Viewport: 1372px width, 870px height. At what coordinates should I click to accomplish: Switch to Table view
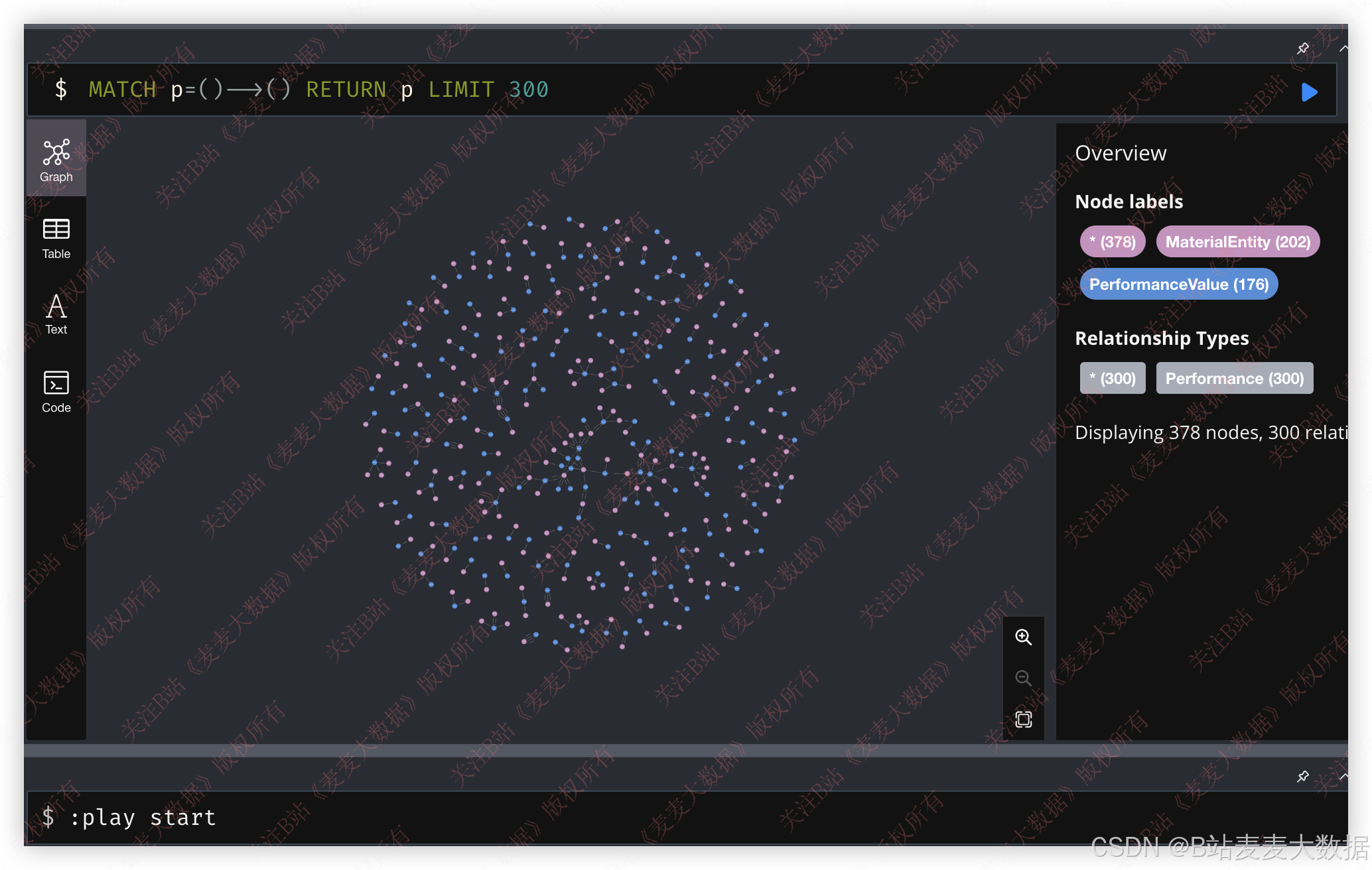click(x=56, y=238)
